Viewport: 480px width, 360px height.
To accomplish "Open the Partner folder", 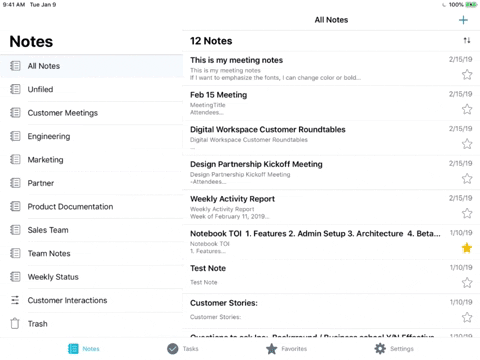I will point(91,183).
